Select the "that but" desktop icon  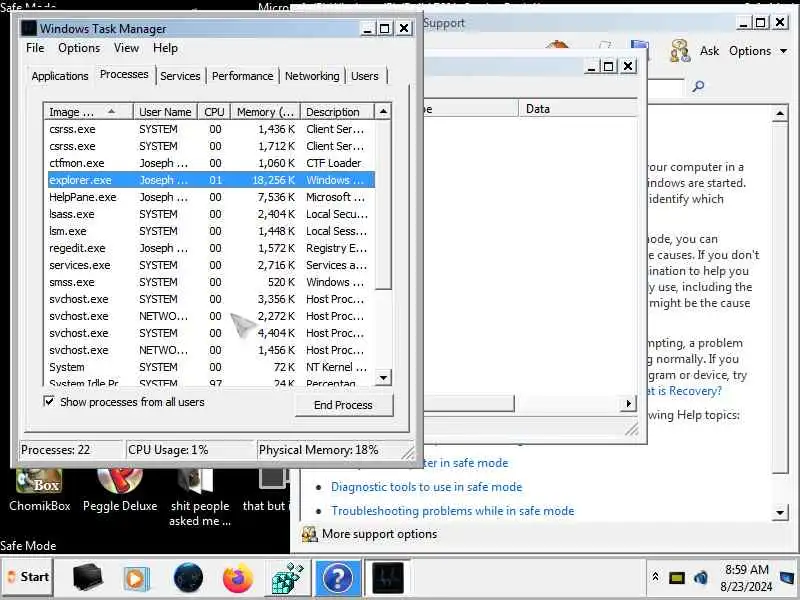pyautogui.click(x=266, y=490)
